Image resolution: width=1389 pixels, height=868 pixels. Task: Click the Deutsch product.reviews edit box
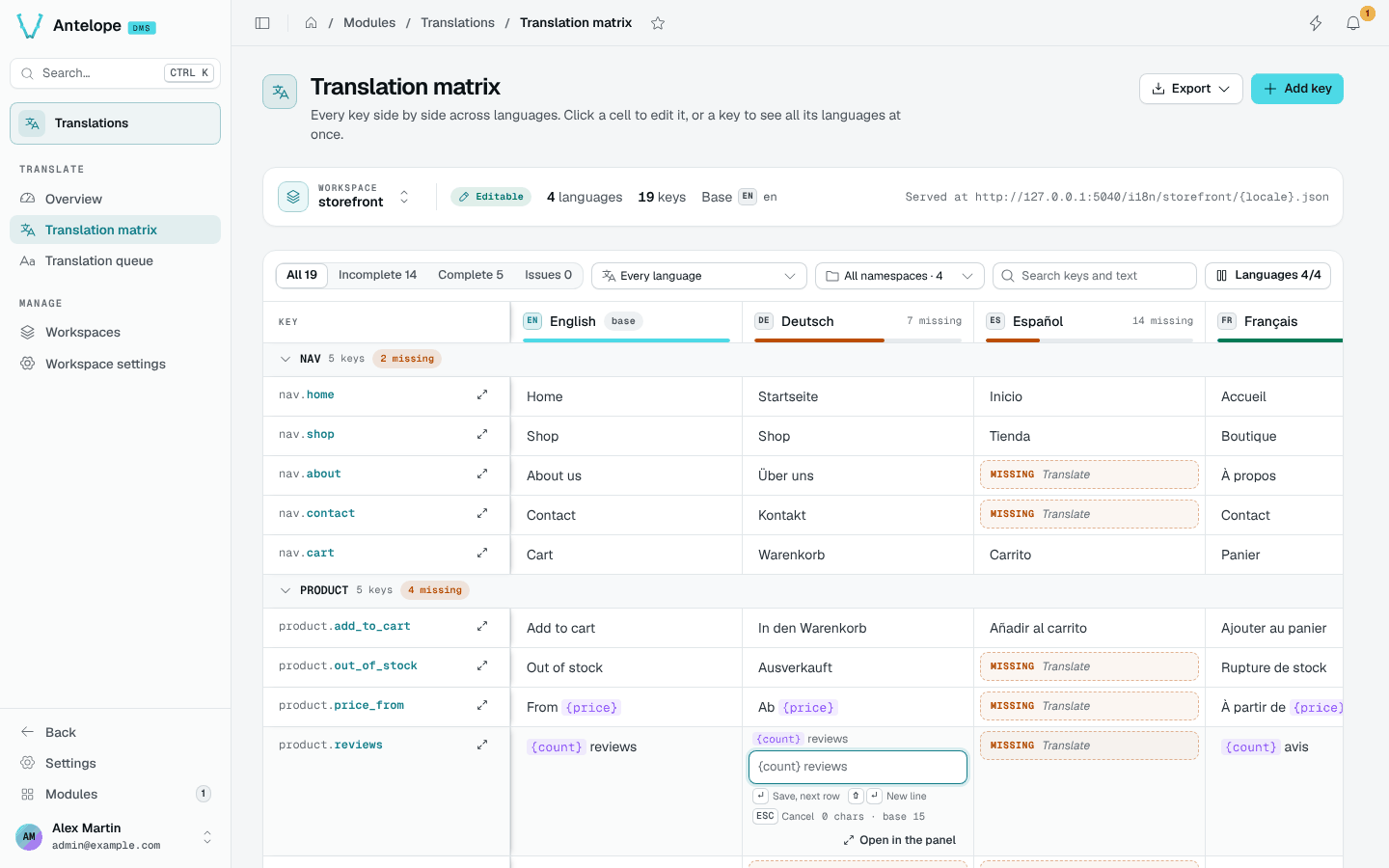(x=858, y=767)
